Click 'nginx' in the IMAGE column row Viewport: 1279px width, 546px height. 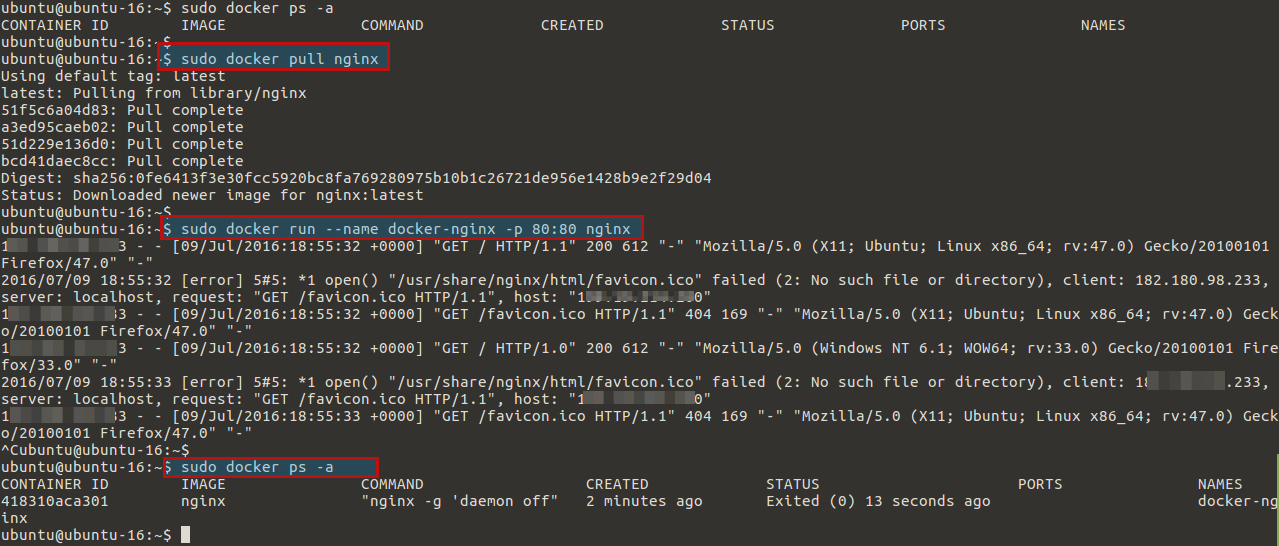click(x=203, y=501)
